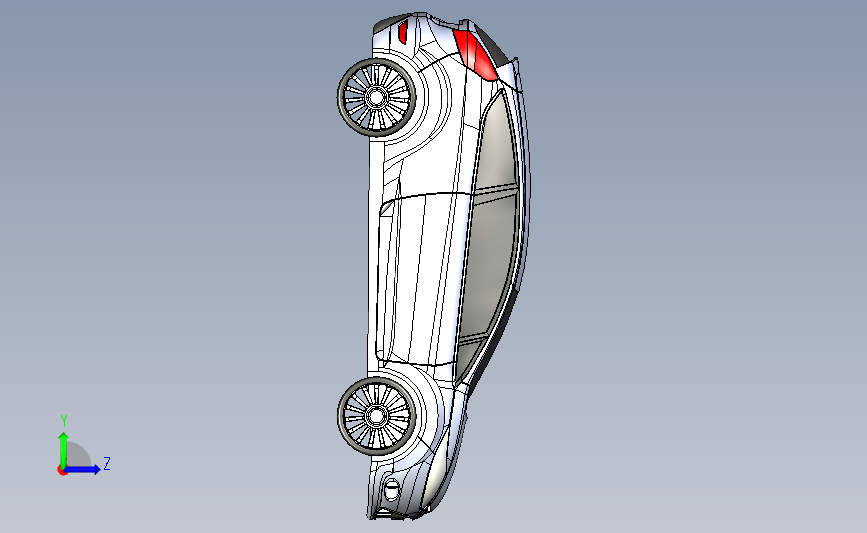Pick the large red tail light on the car

477,54
